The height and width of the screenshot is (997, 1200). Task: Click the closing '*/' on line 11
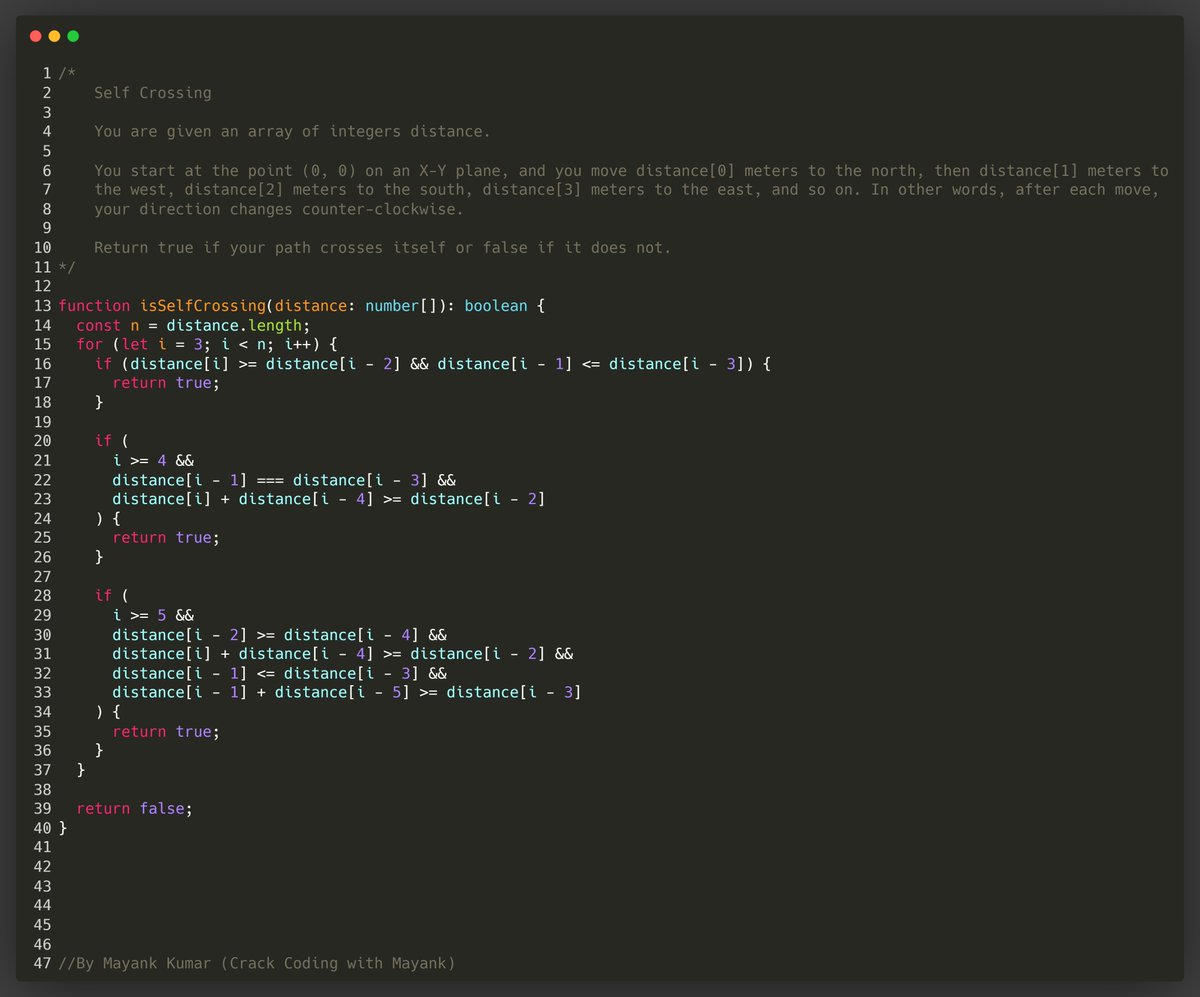click(x=67, y=267)
